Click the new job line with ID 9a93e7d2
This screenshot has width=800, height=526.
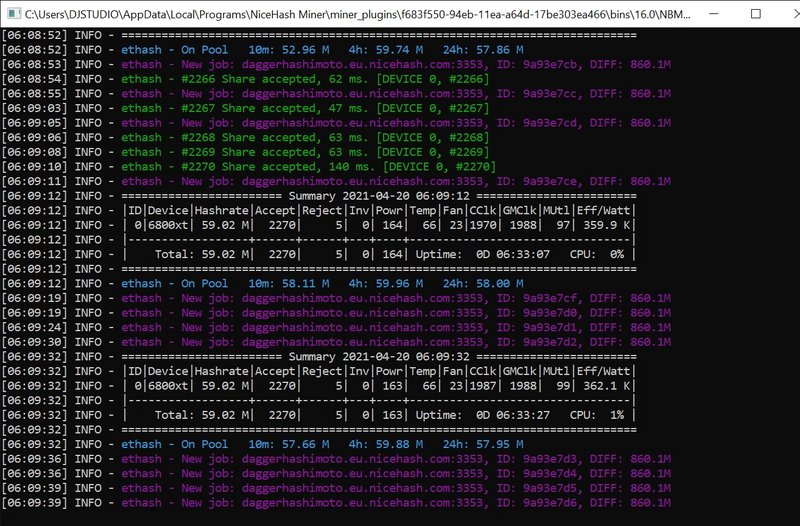click(x=396, y=342)
